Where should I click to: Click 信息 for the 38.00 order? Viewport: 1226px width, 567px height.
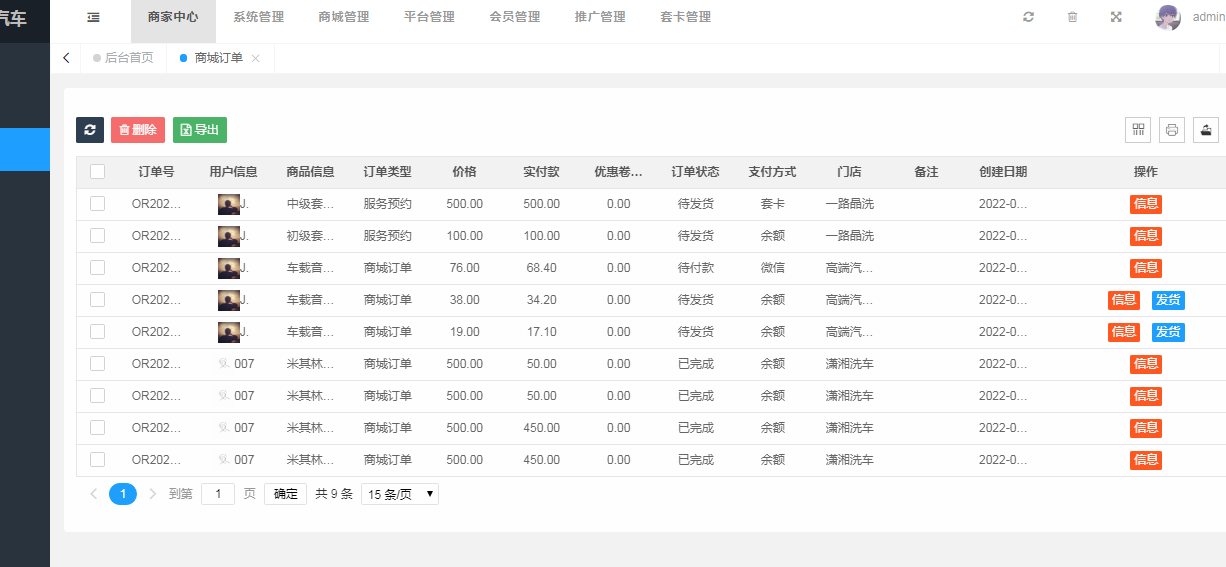tap(1124, 300)
